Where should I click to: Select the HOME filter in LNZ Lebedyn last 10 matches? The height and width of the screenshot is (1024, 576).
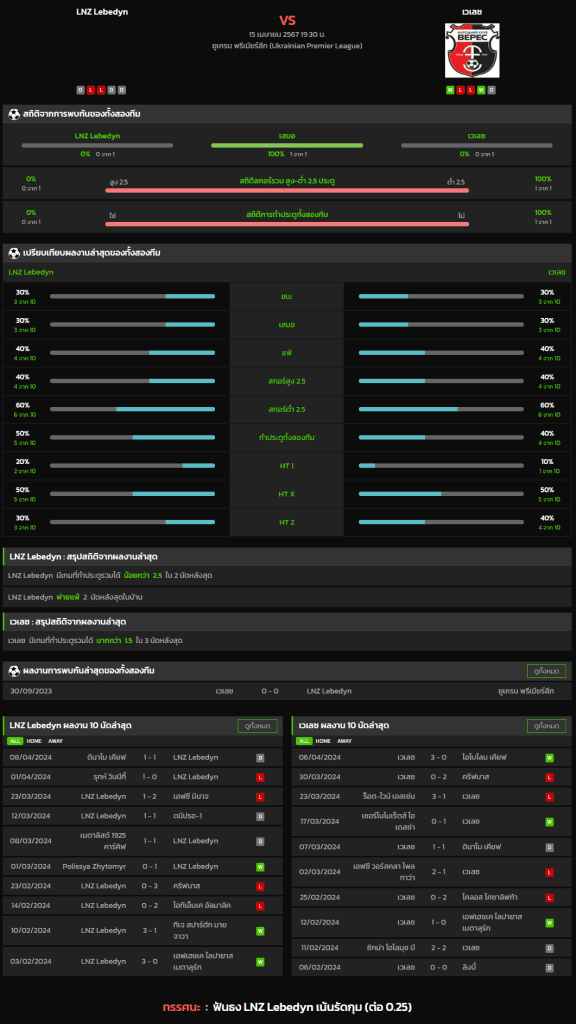[33, 741]
